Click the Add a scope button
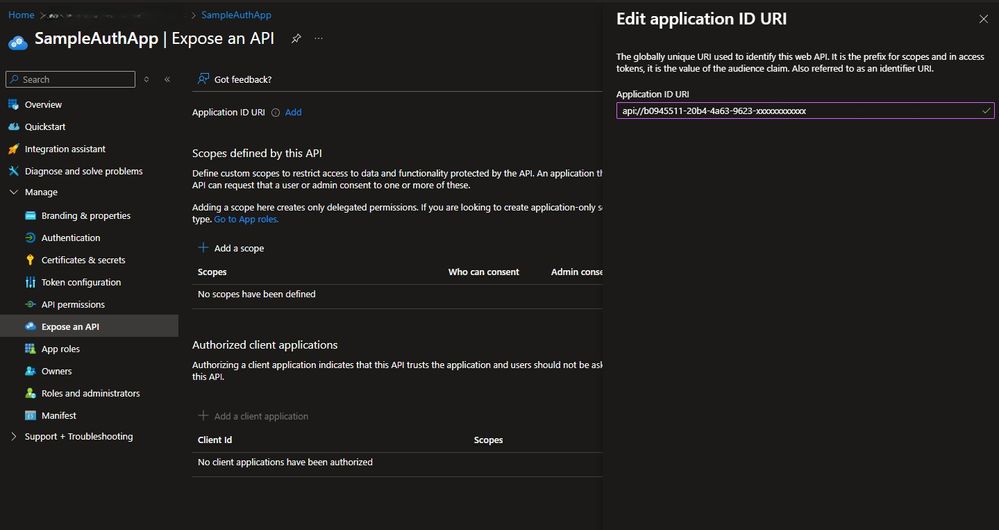This screenshot has height=530, width=999. coord(231,248)
